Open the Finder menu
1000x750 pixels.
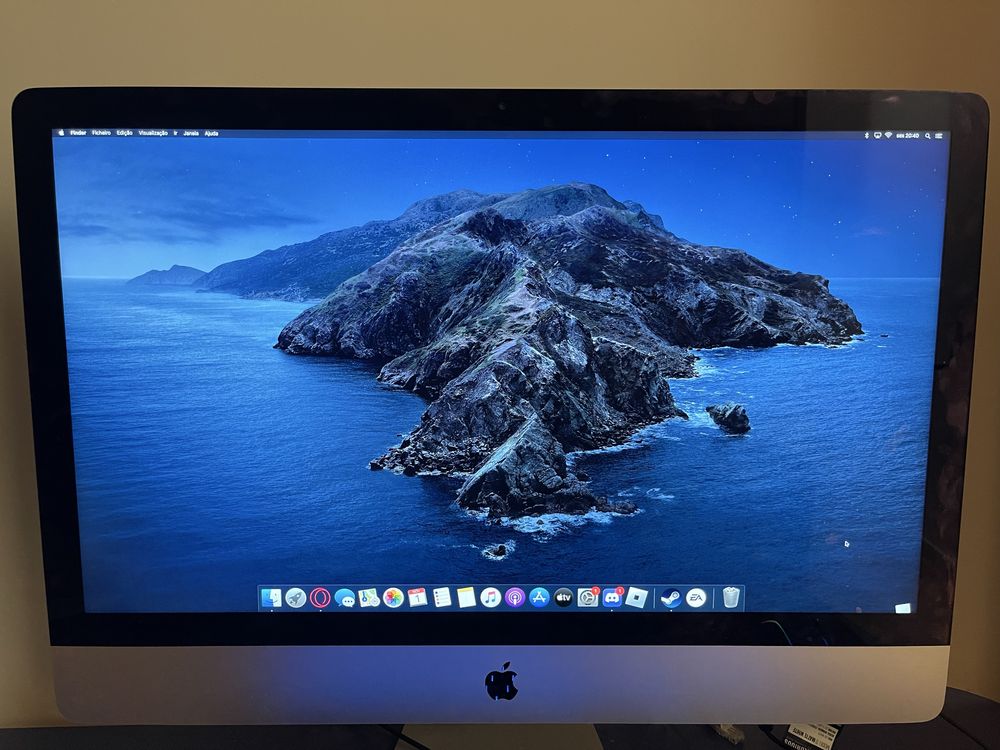[78, 133]
